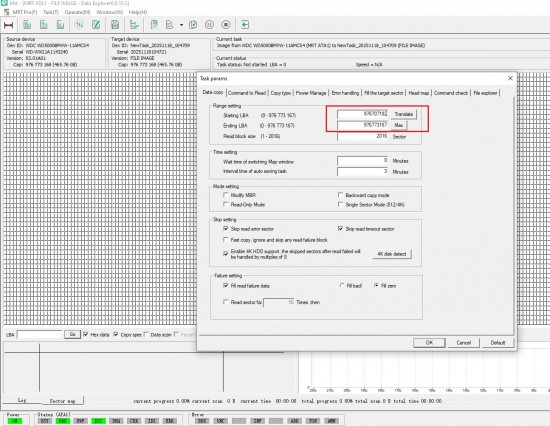Open the Error handling tab

click(346, 93)
